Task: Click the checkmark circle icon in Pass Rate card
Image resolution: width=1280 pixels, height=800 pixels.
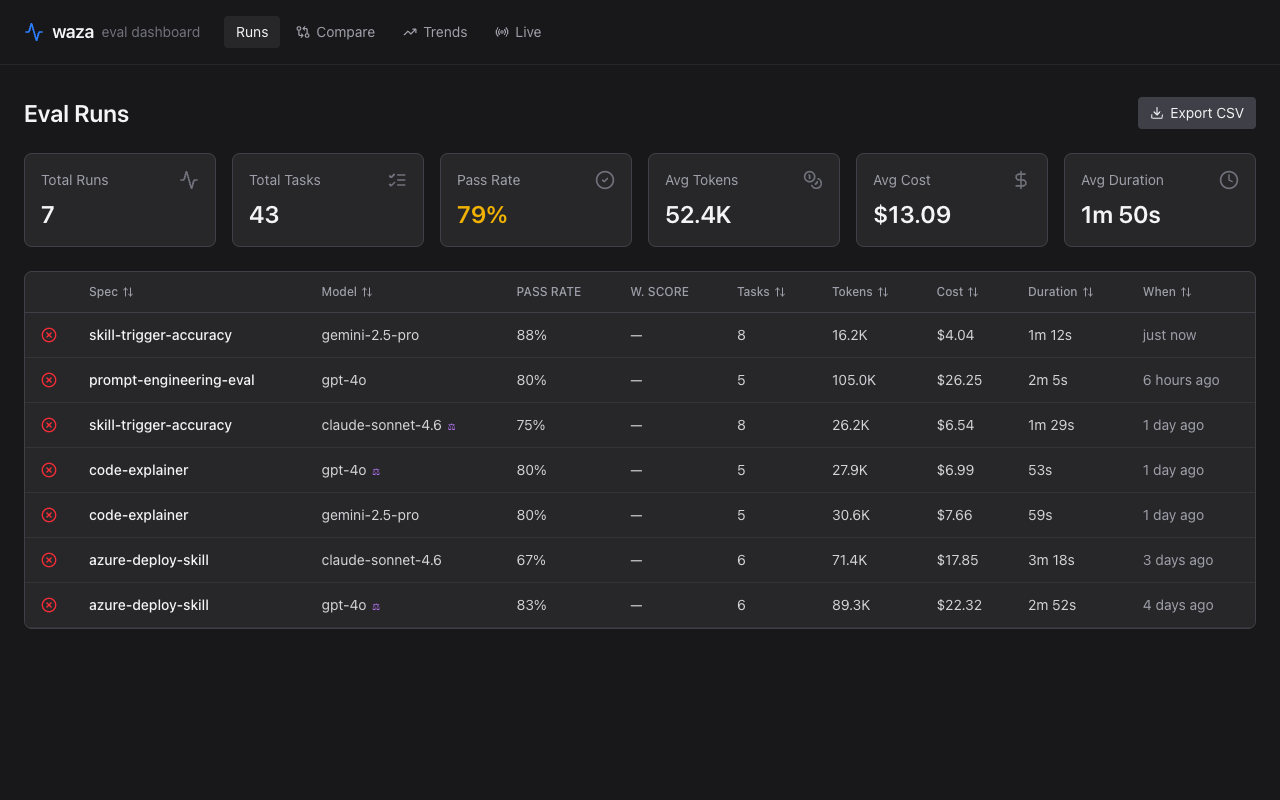Action: [605, 180]
